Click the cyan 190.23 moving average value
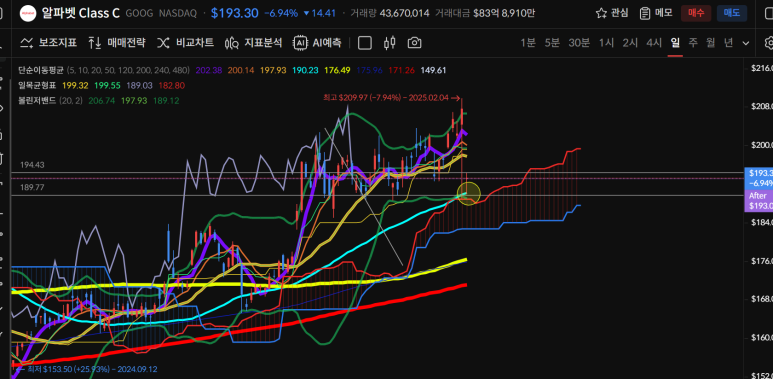 pos(305,70)
